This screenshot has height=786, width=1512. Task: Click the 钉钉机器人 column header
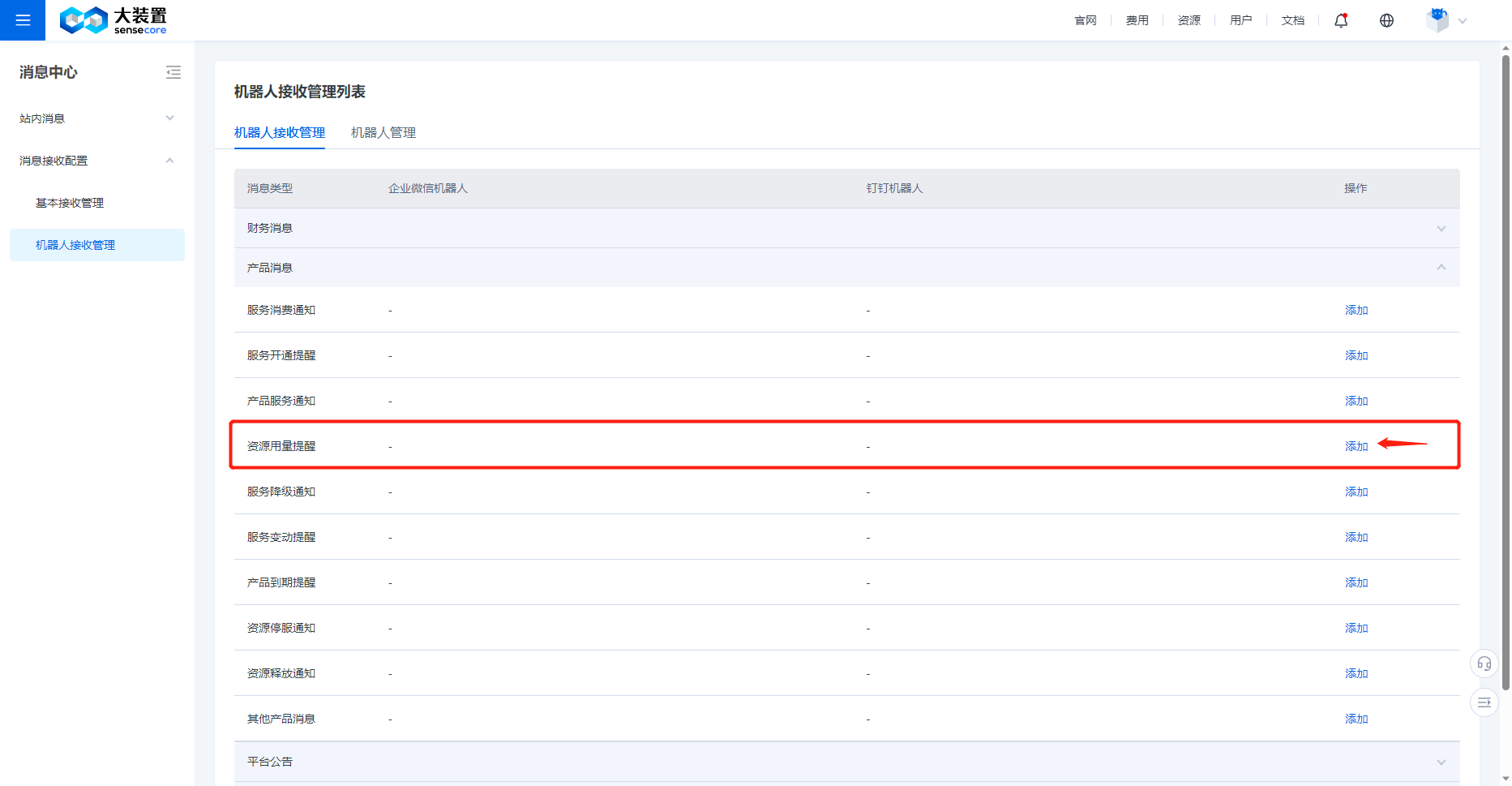coord(894,188)
